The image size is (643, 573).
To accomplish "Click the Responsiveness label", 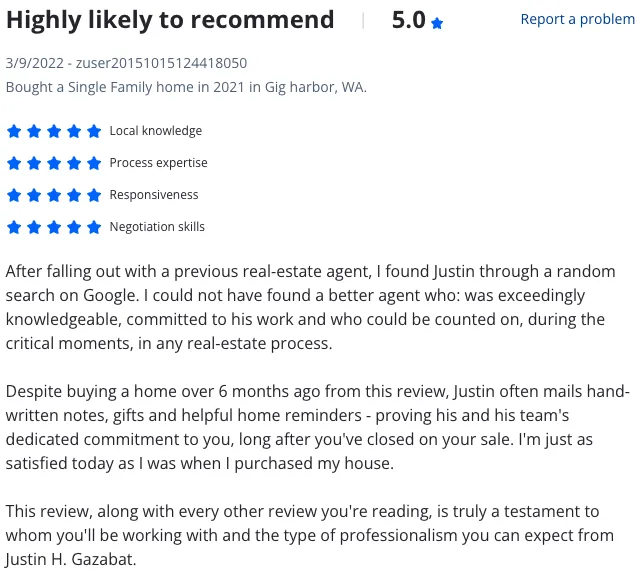I will (x=154, y=195).
